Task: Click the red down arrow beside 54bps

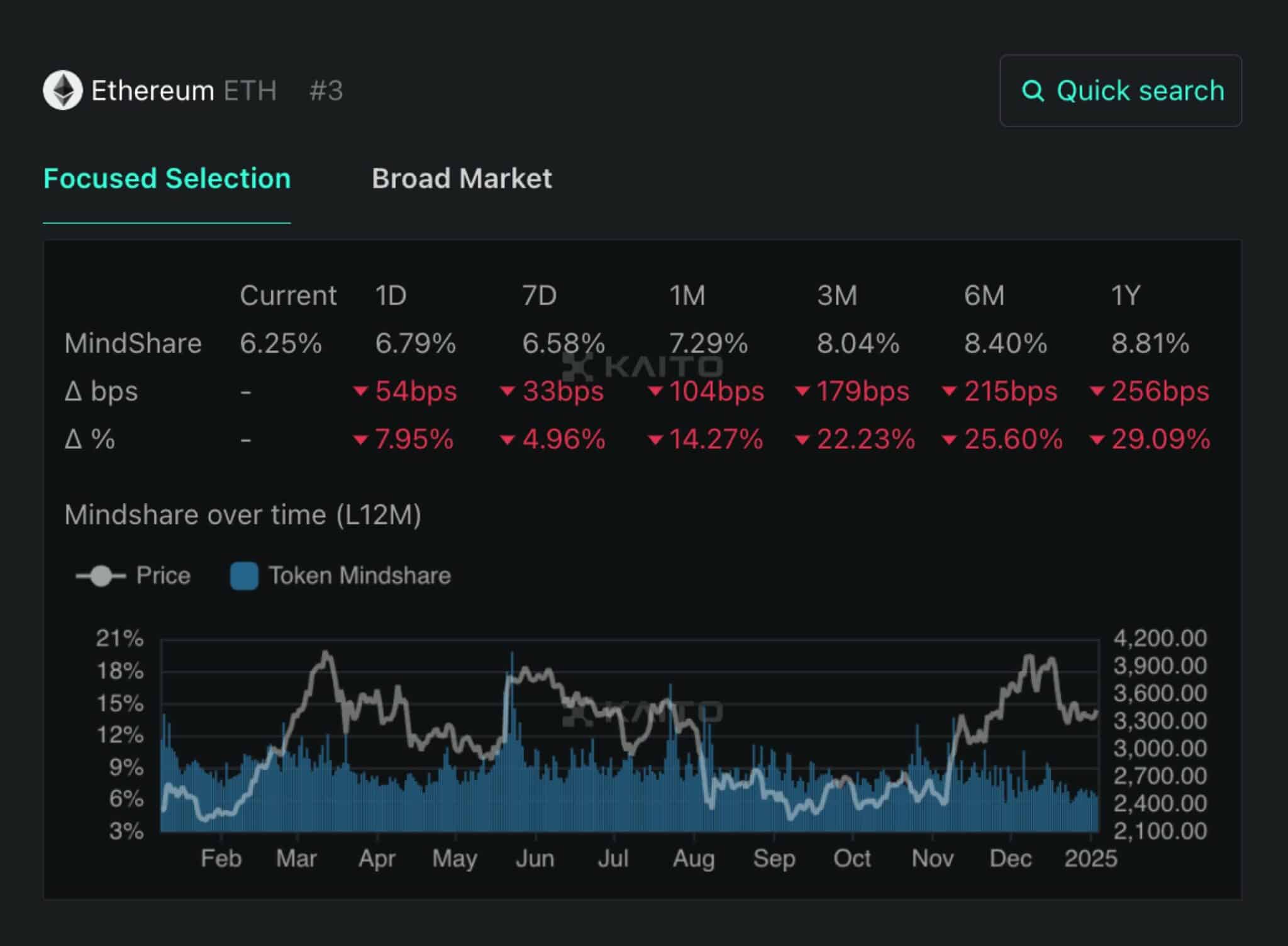Action: click(360, 391)
